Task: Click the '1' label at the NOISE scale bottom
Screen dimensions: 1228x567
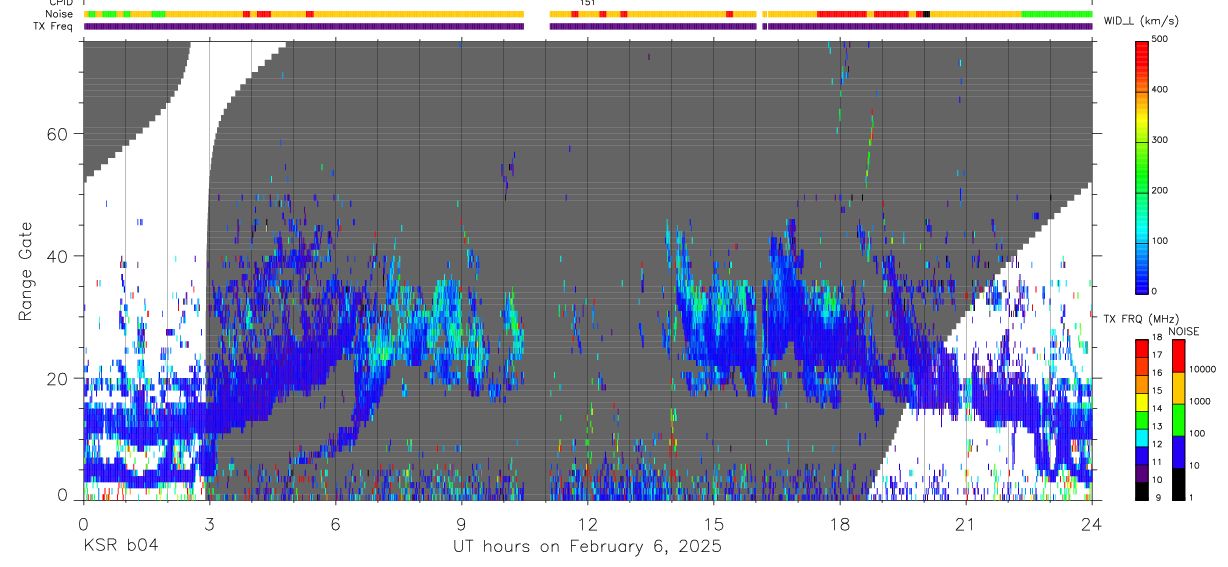Action: point(1193,497)
